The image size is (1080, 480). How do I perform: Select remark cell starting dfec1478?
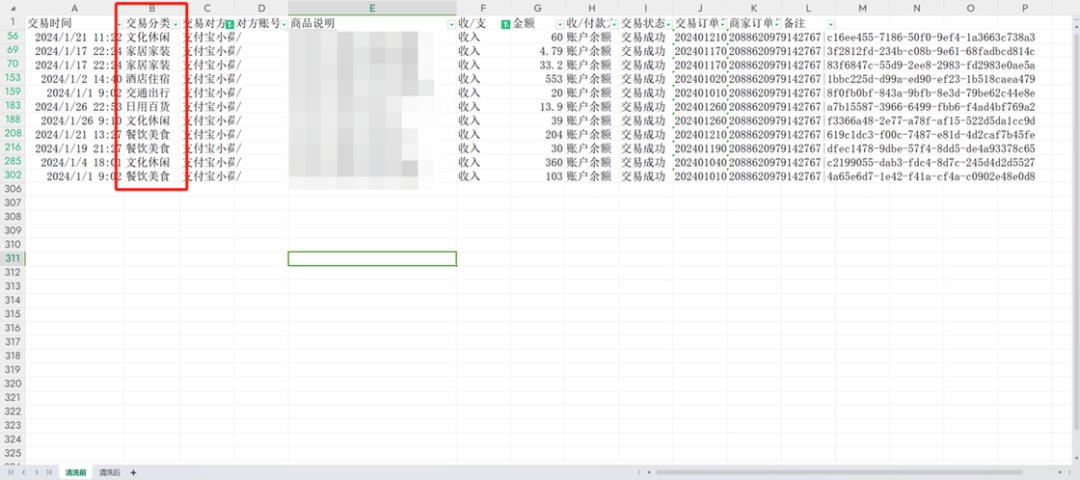pos(930,148)
